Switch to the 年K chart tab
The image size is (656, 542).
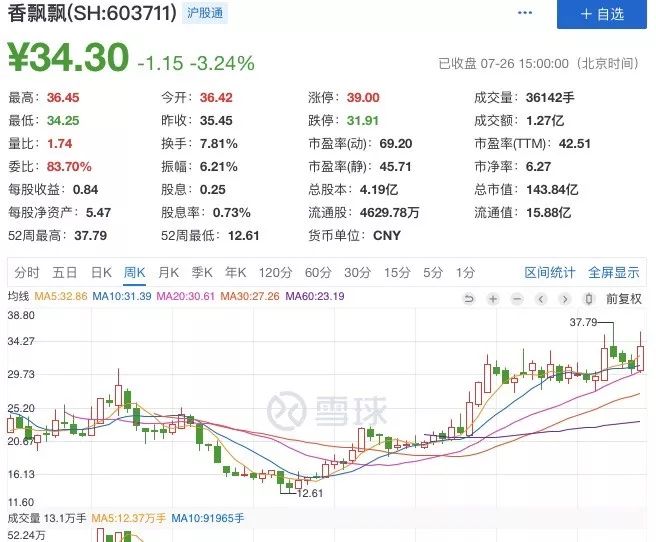236,273
